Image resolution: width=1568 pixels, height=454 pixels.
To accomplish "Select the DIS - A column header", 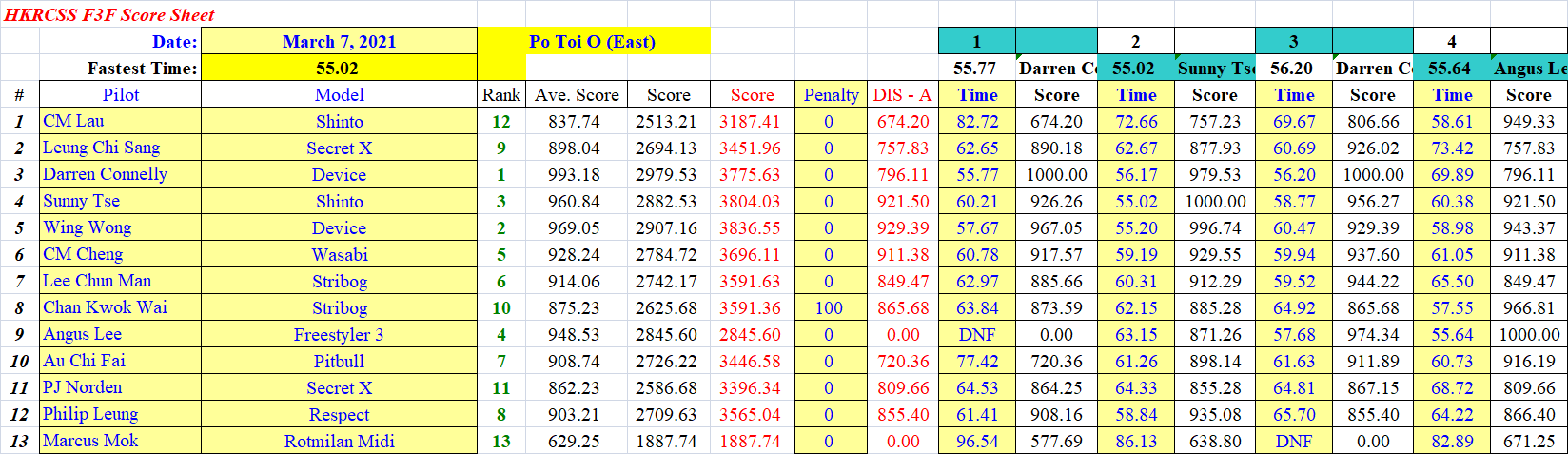I will pos(902,94).
